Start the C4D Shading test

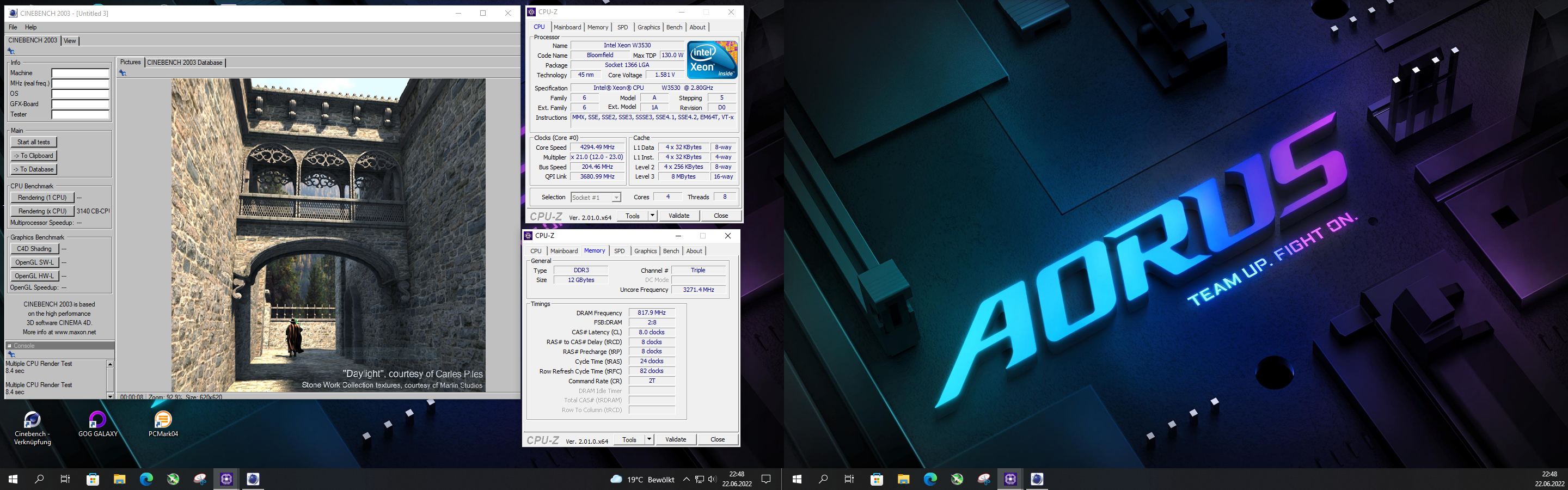coord(35,249)
